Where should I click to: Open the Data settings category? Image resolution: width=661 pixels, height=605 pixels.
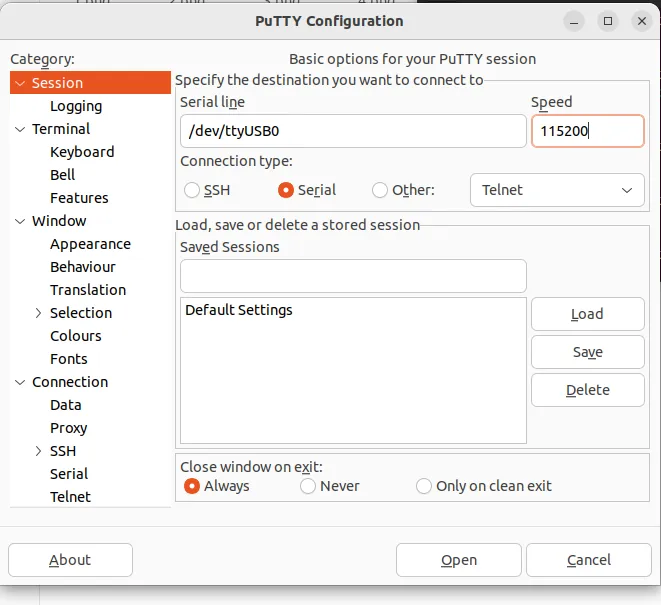65,405
